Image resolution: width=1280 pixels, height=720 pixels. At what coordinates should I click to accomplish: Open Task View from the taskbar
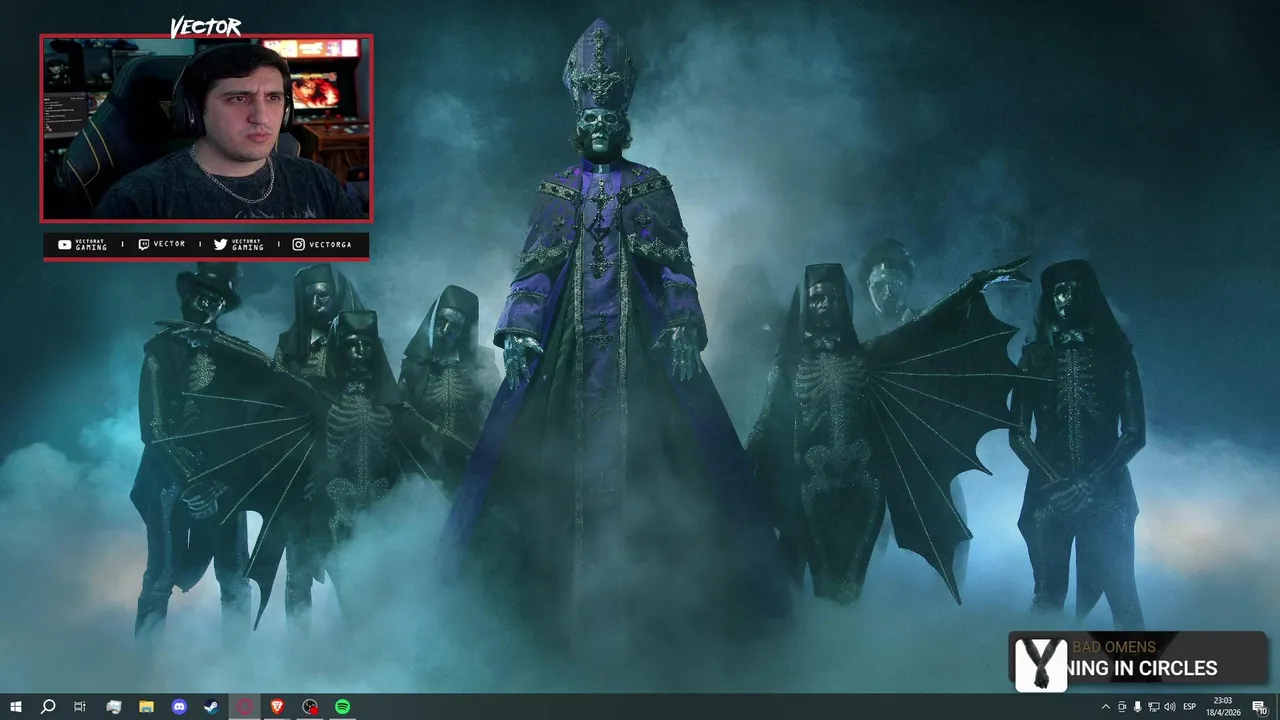(80, 707)
